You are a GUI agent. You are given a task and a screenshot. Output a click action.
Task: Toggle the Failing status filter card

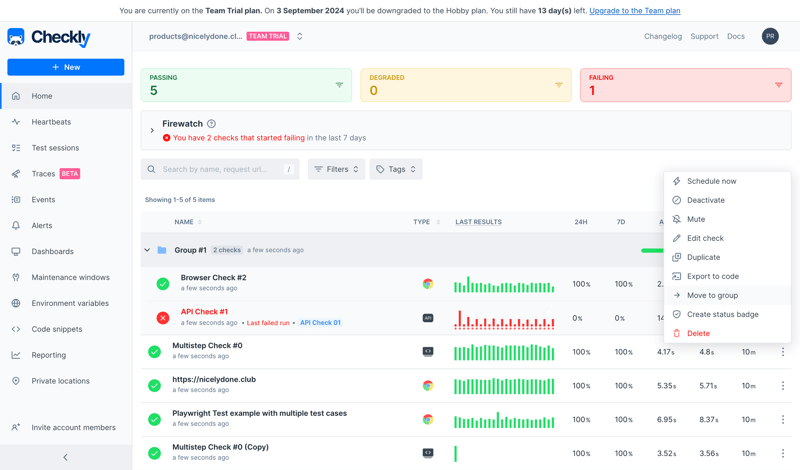(685, 85)
